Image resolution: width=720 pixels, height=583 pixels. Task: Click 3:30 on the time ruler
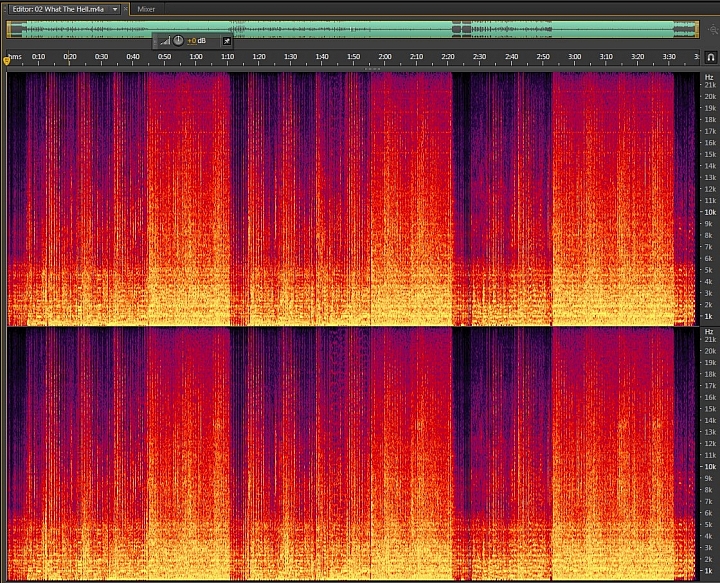[669, 56]
